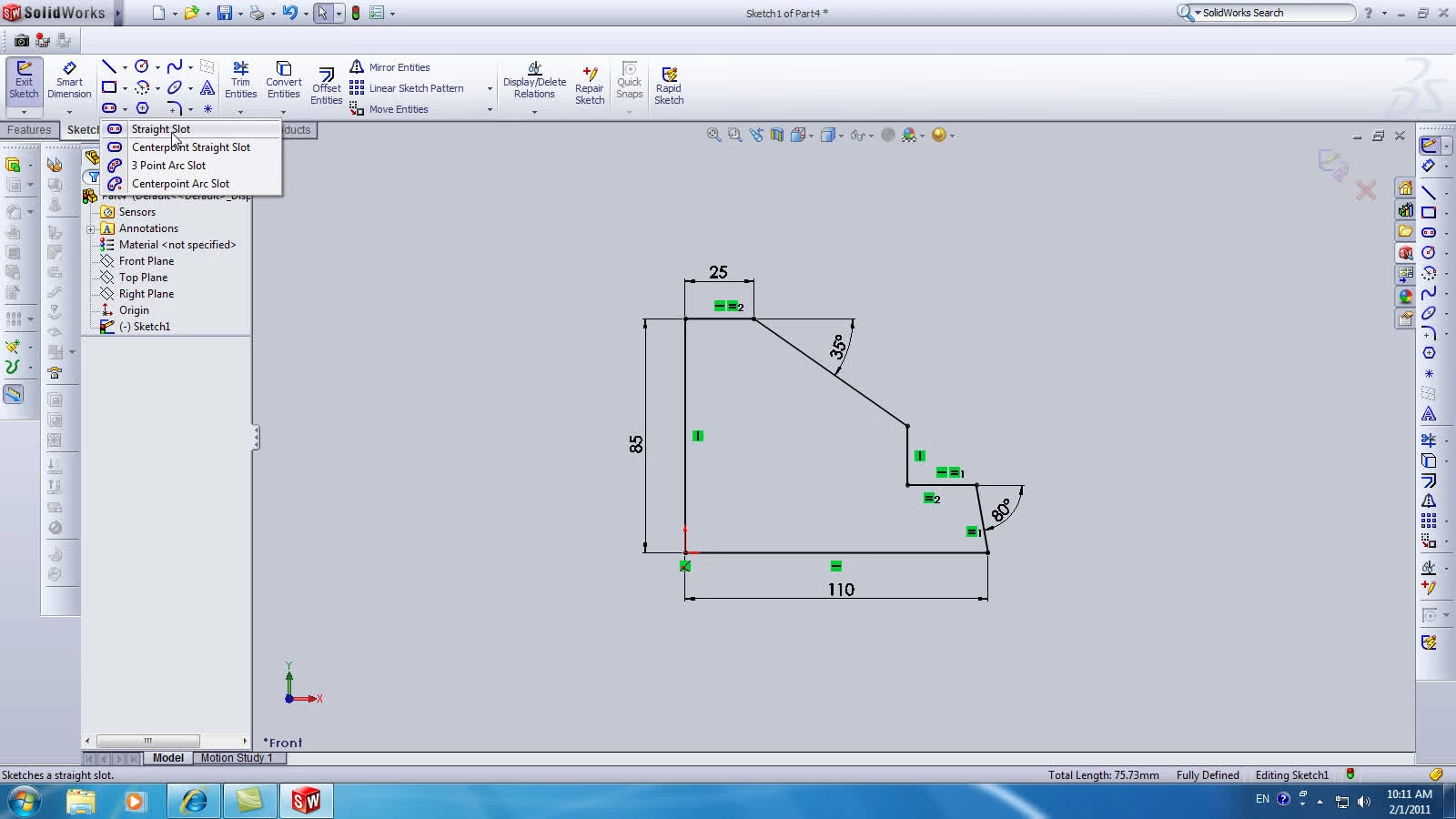Select Material not specified item

coord(177,245)
